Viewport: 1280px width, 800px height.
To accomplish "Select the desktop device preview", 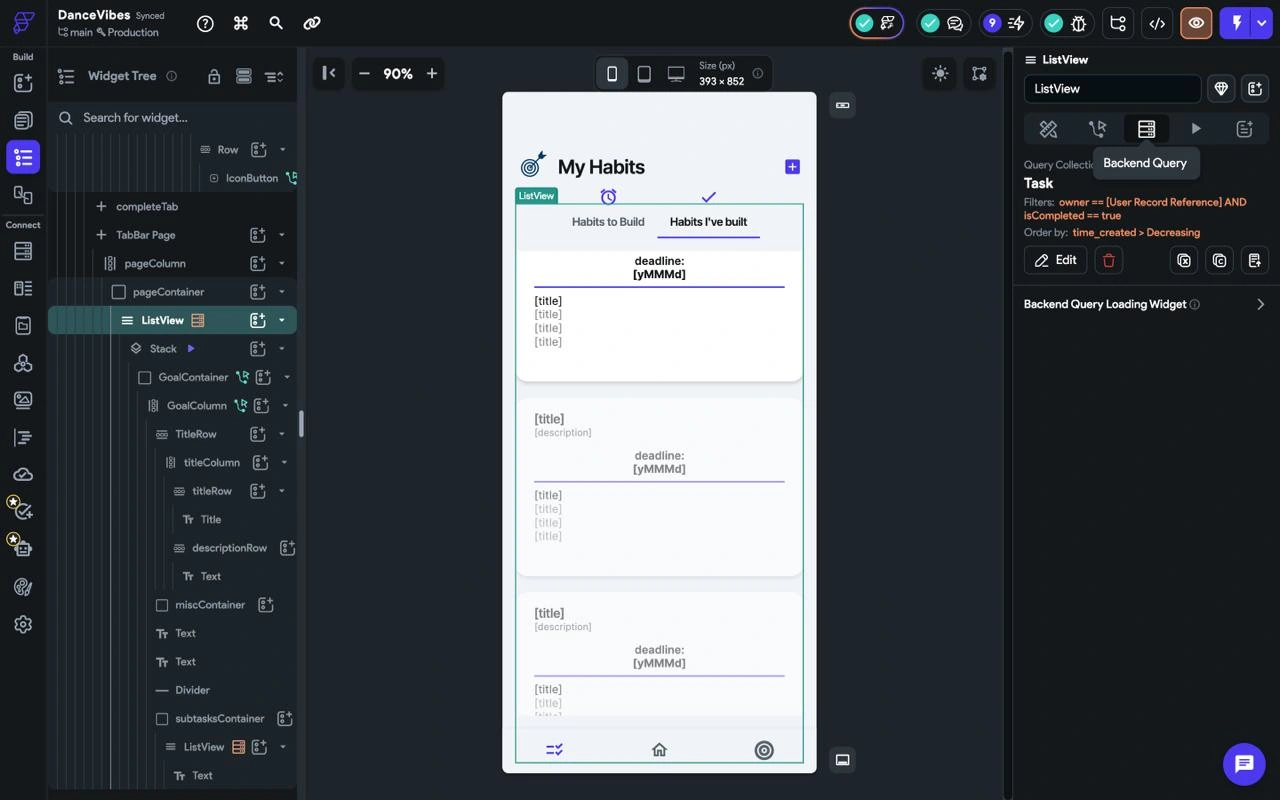I will (676, 73).
